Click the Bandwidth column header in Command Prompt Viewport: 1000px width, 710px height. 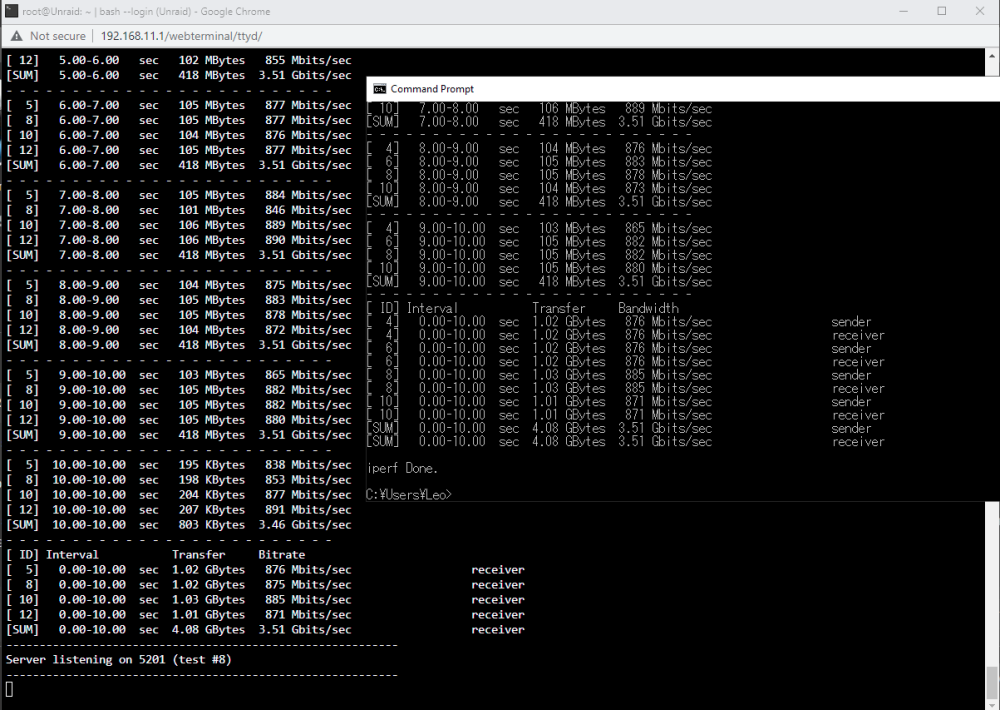(648, 308)
